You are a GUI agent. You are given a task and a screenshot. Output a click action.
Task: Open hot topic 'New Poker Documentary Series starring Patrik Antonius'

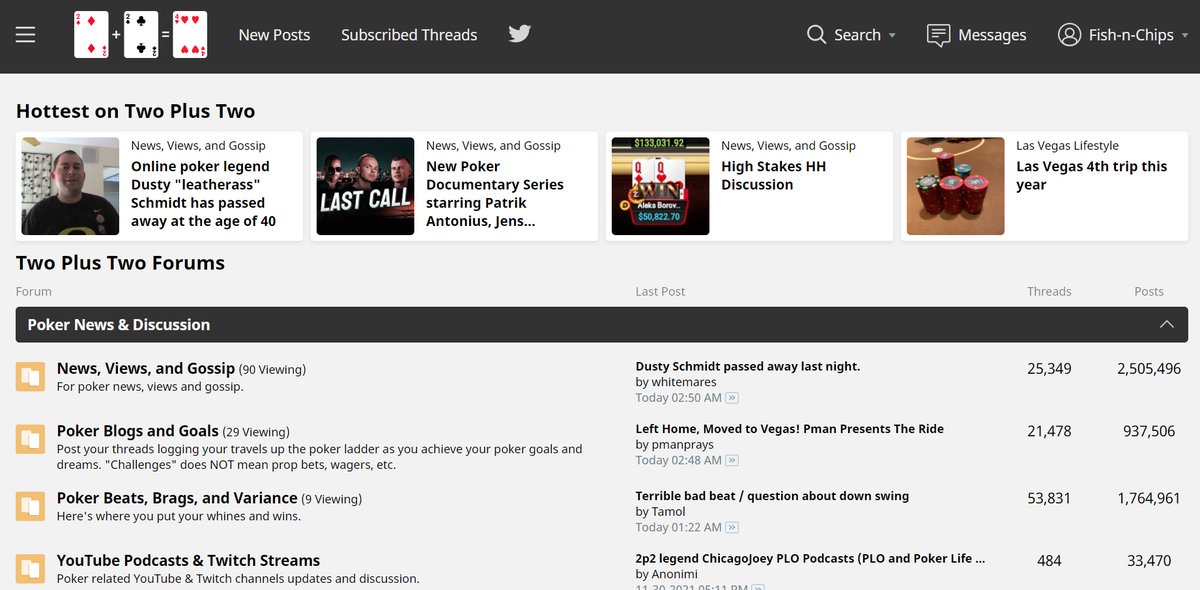point(495,194)
